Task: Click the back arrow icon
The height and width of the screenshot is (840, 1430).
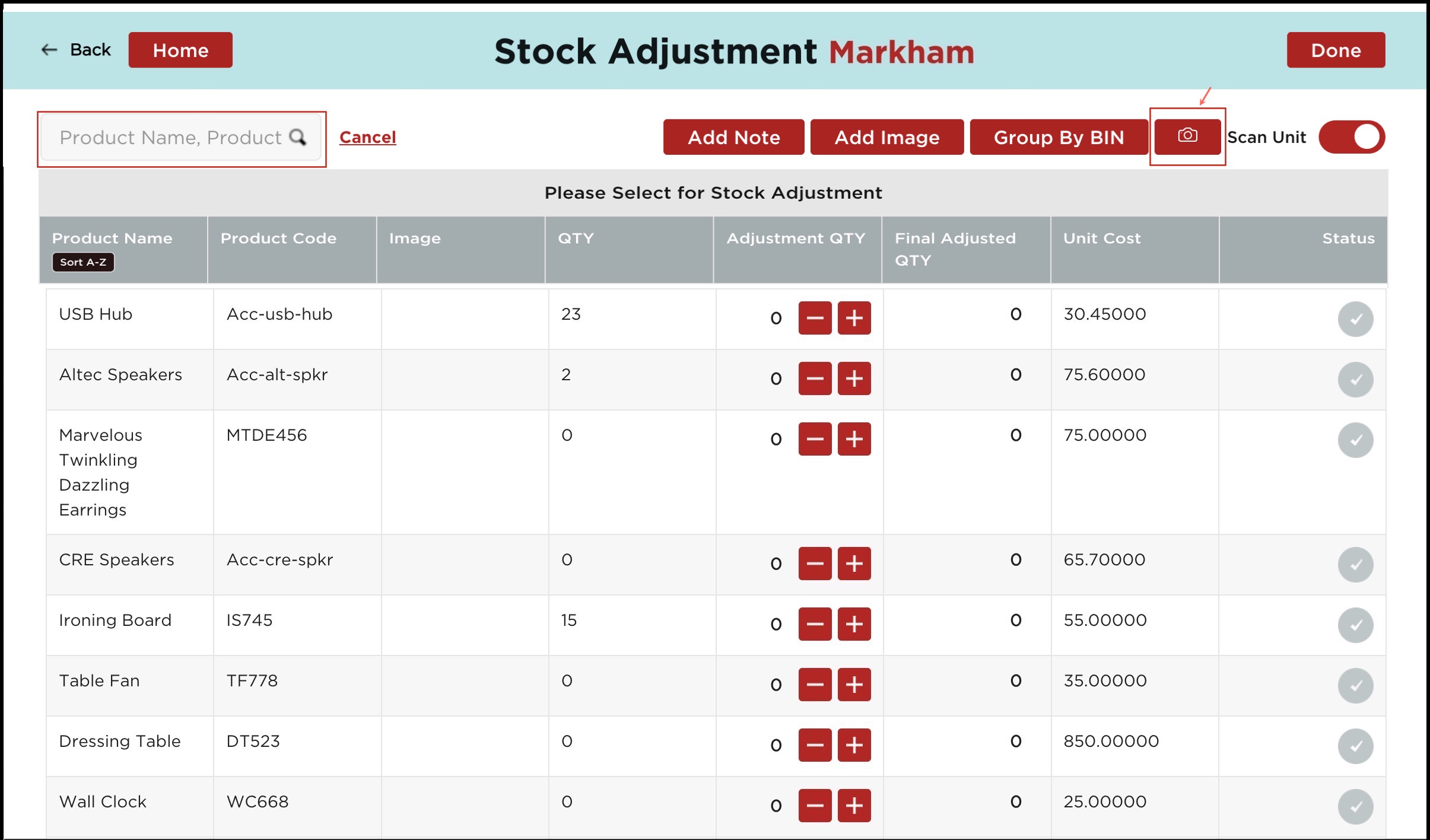Action: 49,50
